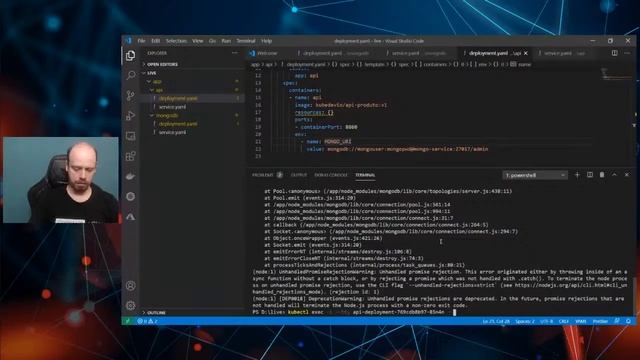Click remote window indicator in status bar
Image resolution: width=640 pixels, height=360 pixels.
[x=128, y=321]
